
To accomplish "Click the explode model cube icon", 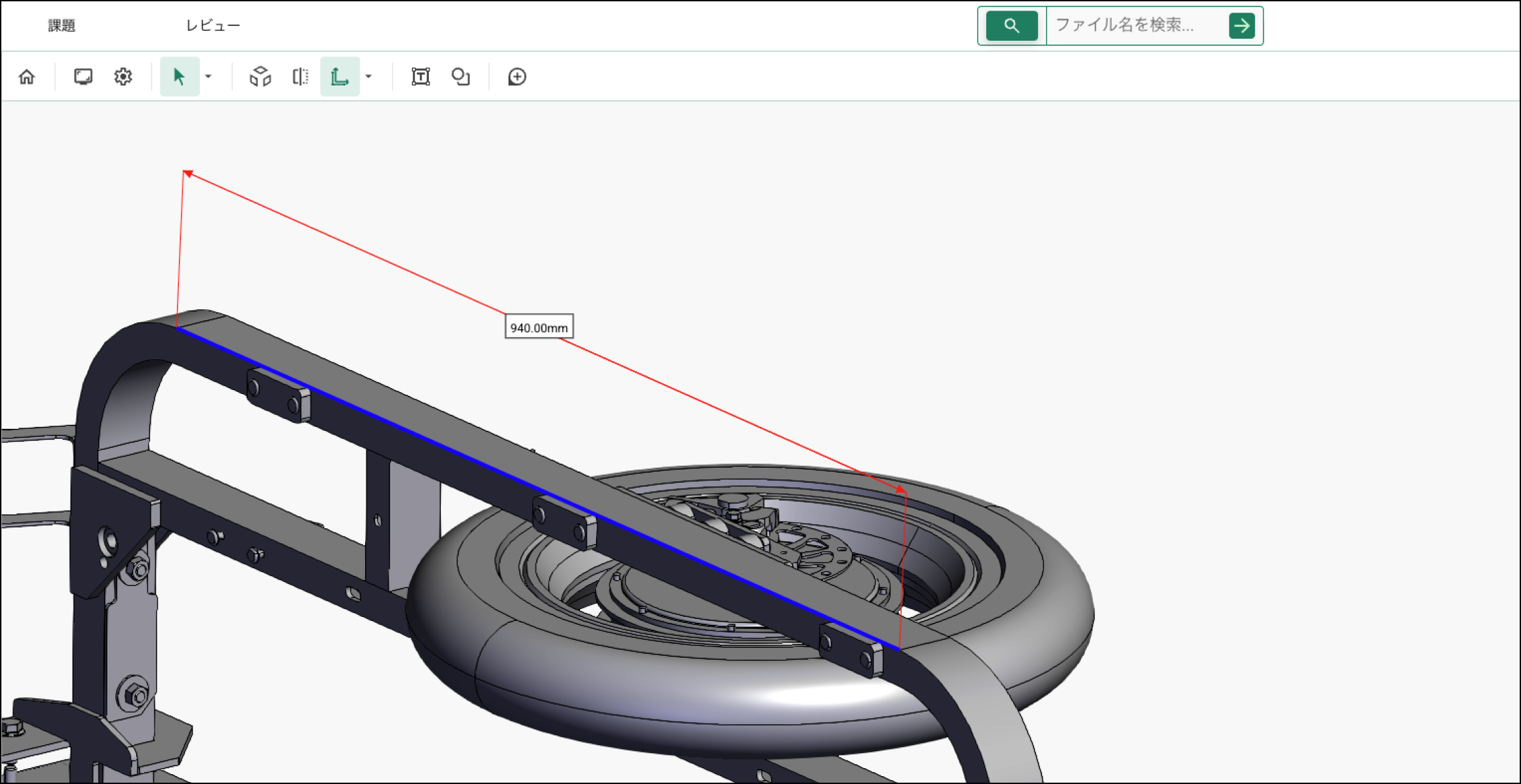I will click(260, 77).
